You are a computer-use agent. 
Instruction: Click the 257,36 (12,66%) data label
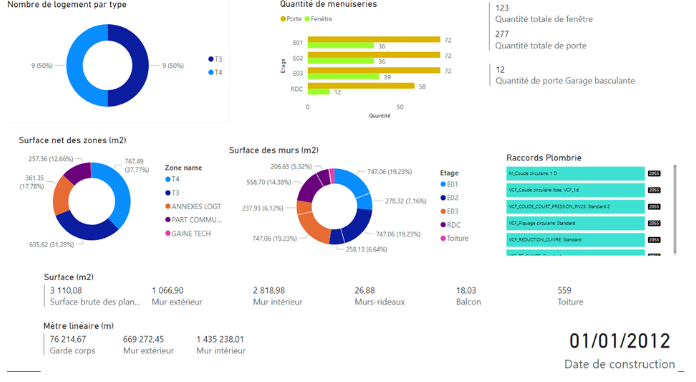tap(50, 159)
